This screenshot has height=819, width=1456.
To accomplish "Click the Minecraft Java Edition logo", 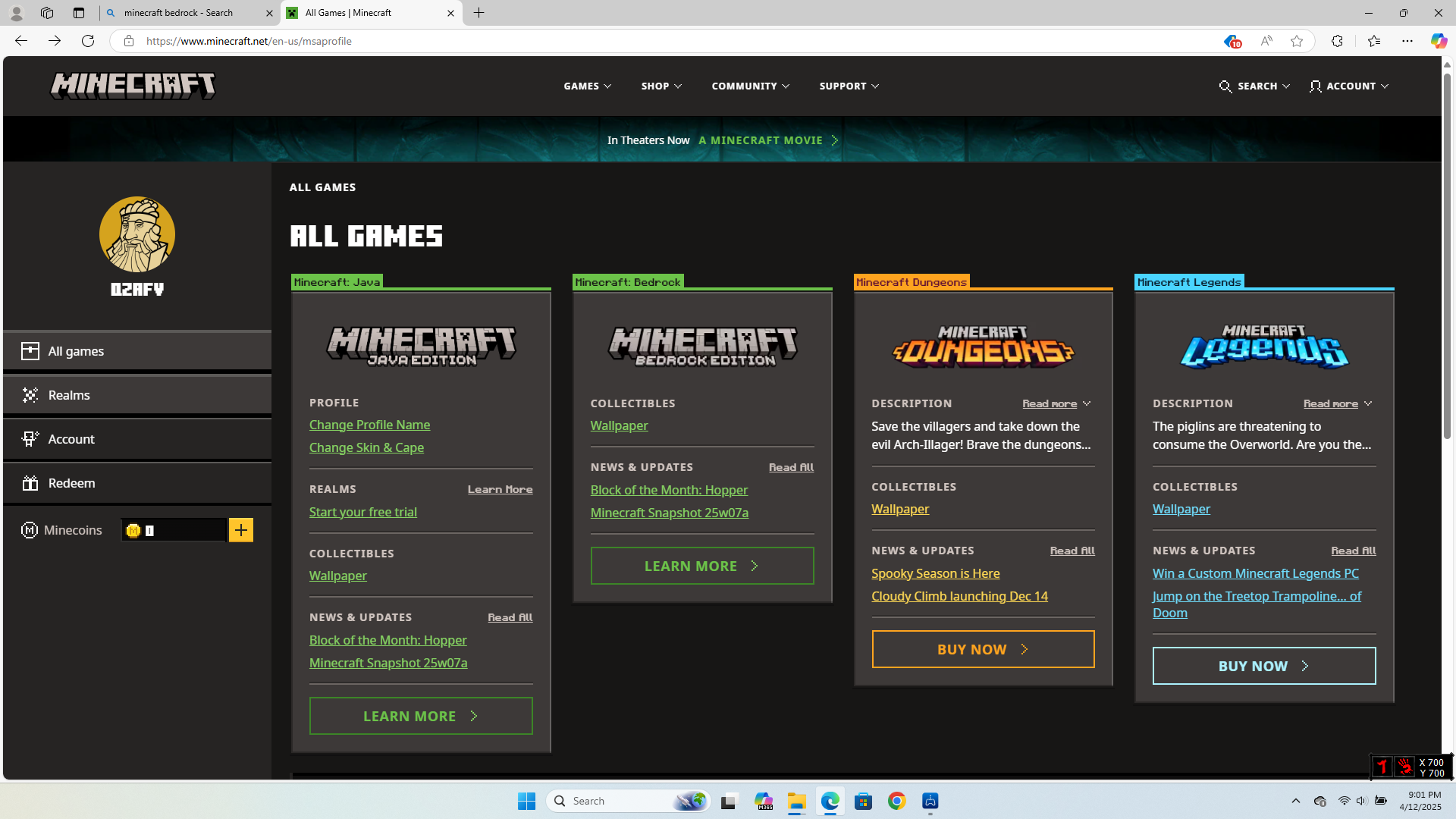I will [x=421, y=347].
